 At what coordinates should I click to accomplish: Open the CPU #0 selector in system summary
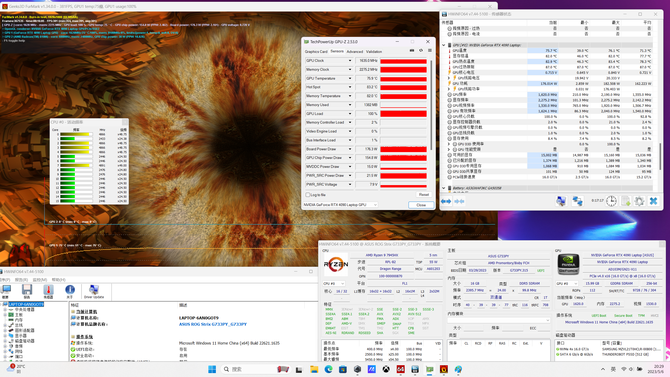click(334, 283)
